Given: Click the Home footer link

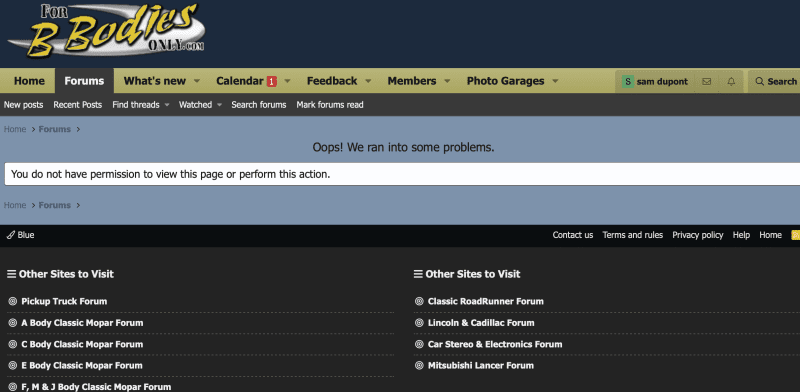Looking at the screenshot, I should point(770,235).
